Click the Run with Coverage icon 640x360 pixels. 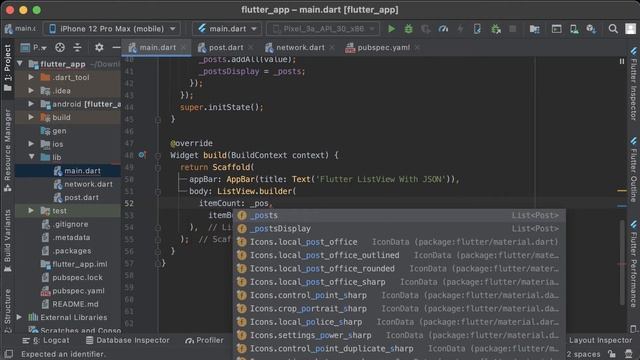(426, 29)
